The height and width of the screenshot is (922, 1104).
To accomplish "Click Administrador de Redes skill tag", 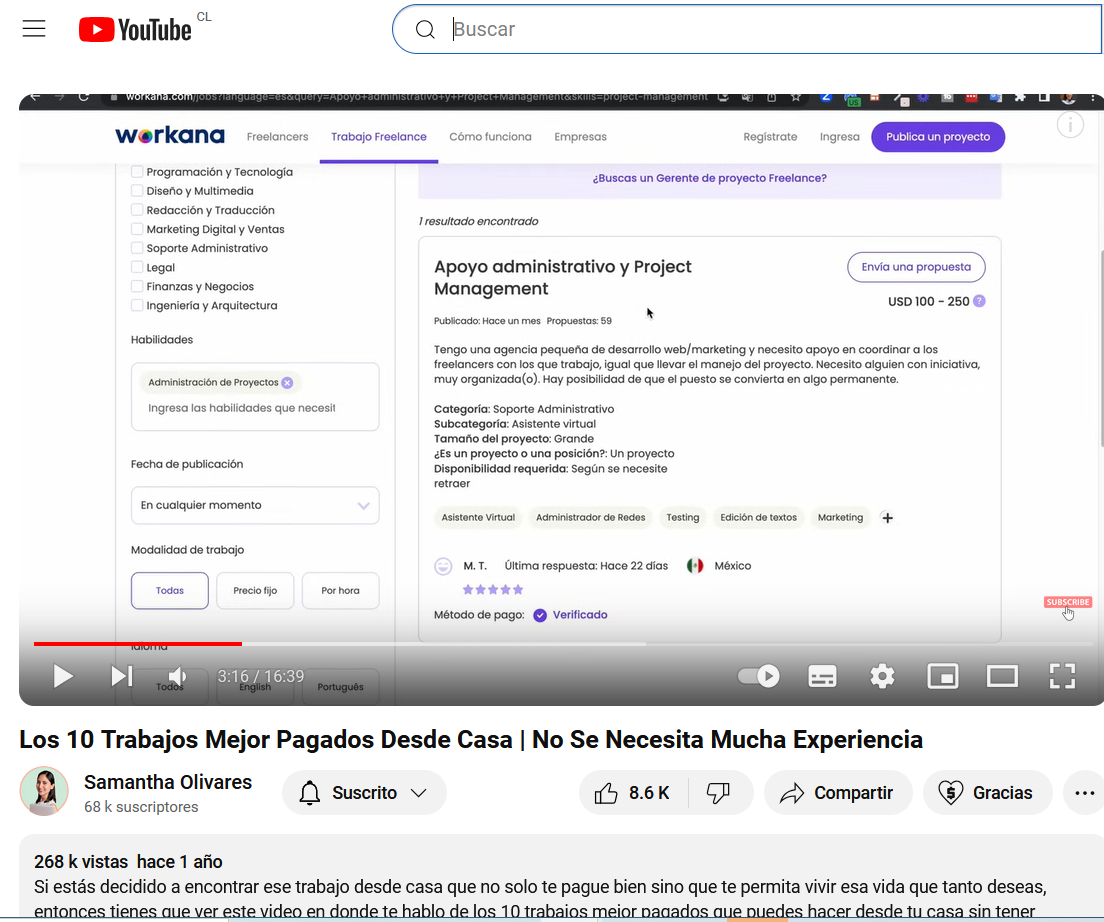I will 591,517.
